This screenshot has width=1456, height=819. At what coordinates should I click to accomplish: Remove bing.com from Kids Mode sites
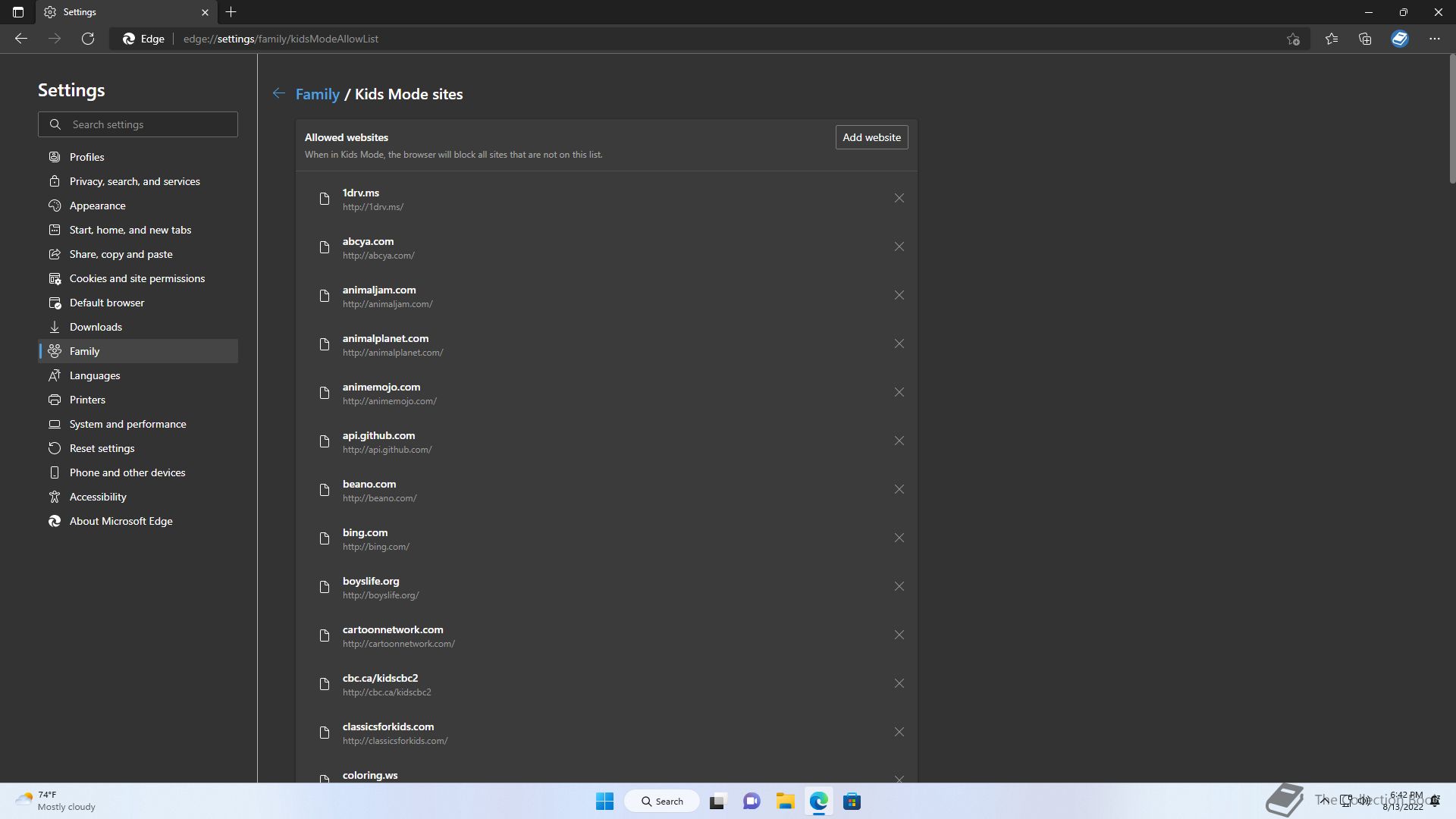[x=899, y=538]
